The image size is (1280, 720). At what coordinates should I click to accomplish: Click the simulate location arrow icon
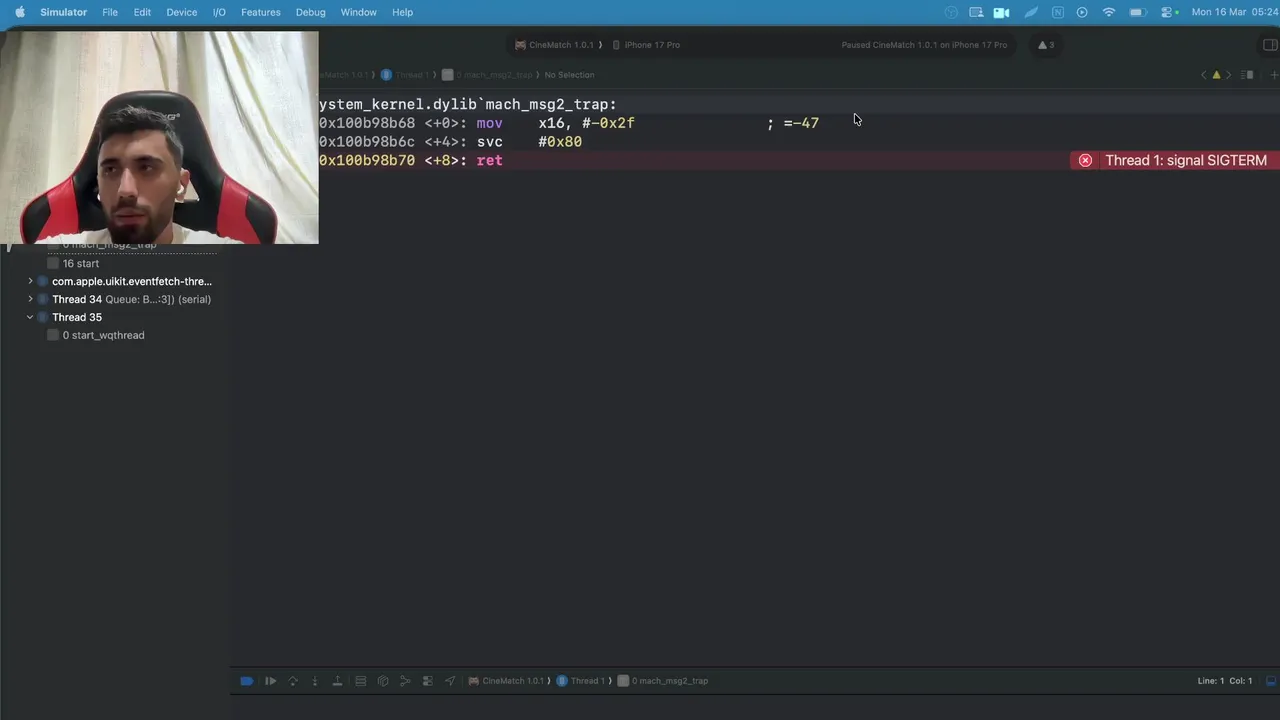click(450, 681)
